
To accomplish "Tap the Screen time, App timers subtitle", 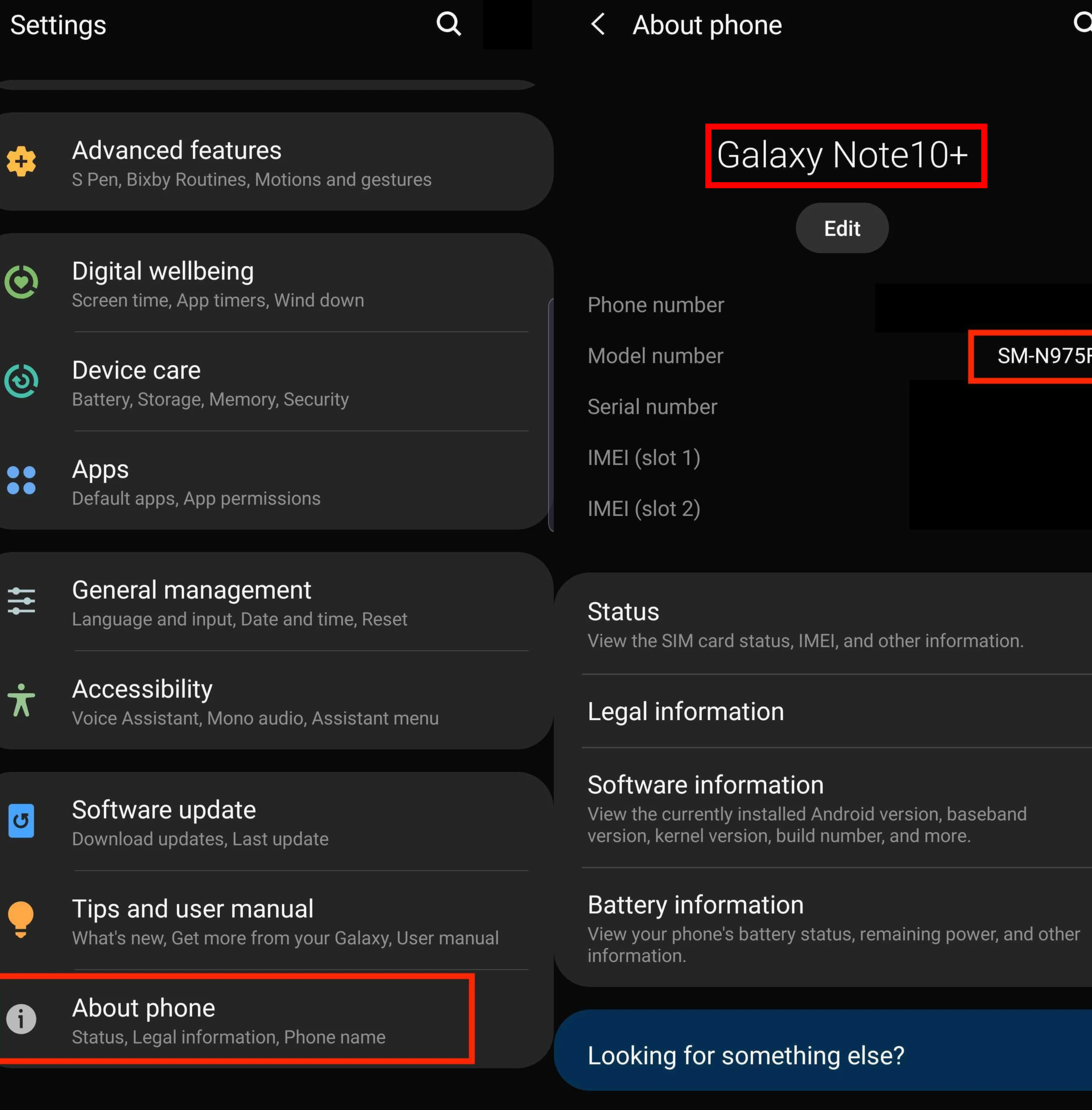I will coord(218,300).
